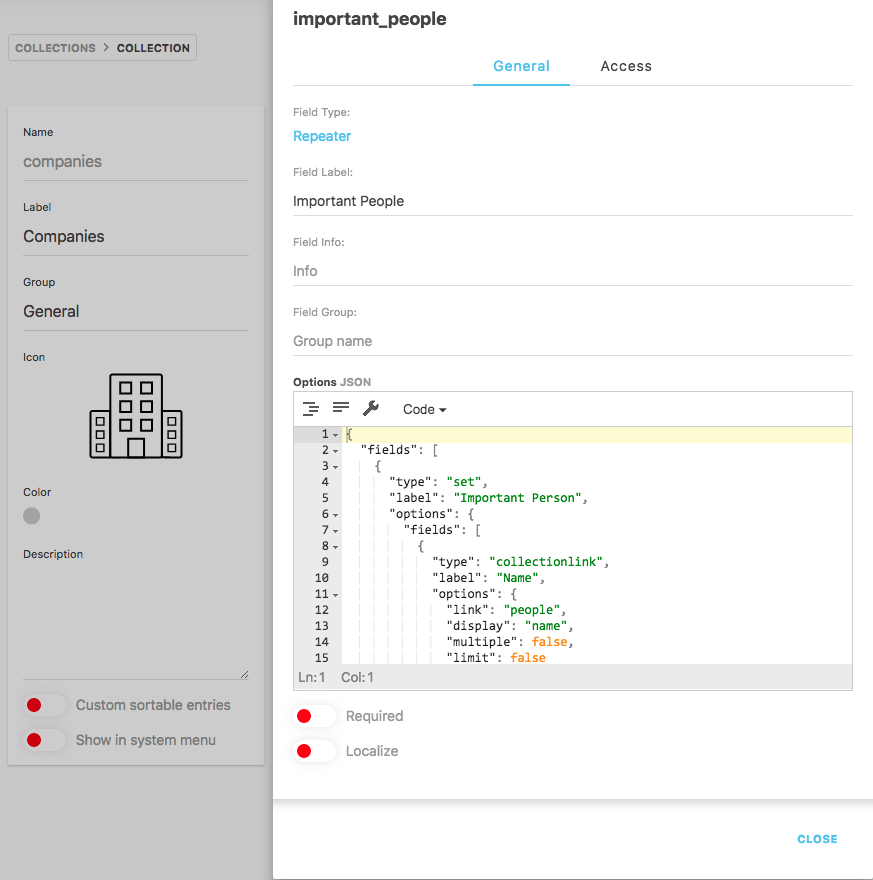Toggle Custom sortable entries switch
This screenshot has height=880, width=873.
click(44, 705)
